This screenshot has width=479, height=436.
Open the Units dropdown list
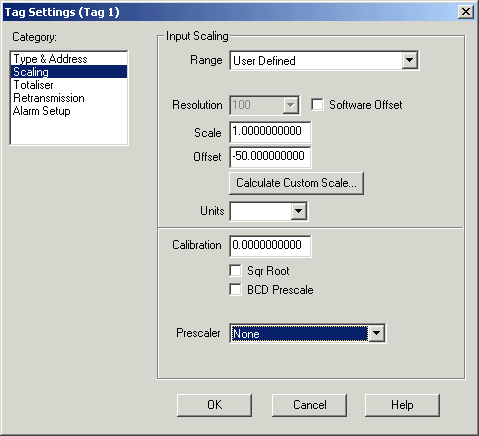298,211
